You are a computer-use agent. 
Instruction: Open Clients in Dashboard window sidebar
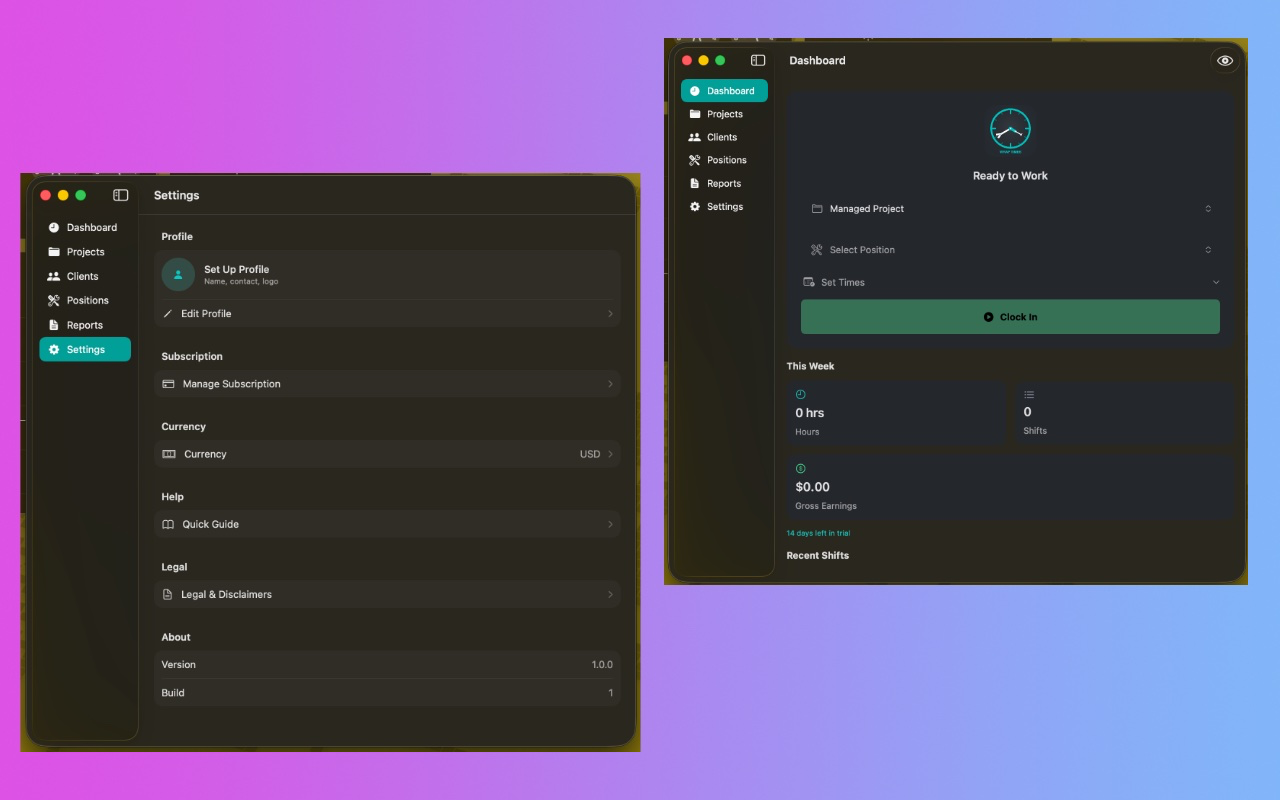(x=724, y=137)
